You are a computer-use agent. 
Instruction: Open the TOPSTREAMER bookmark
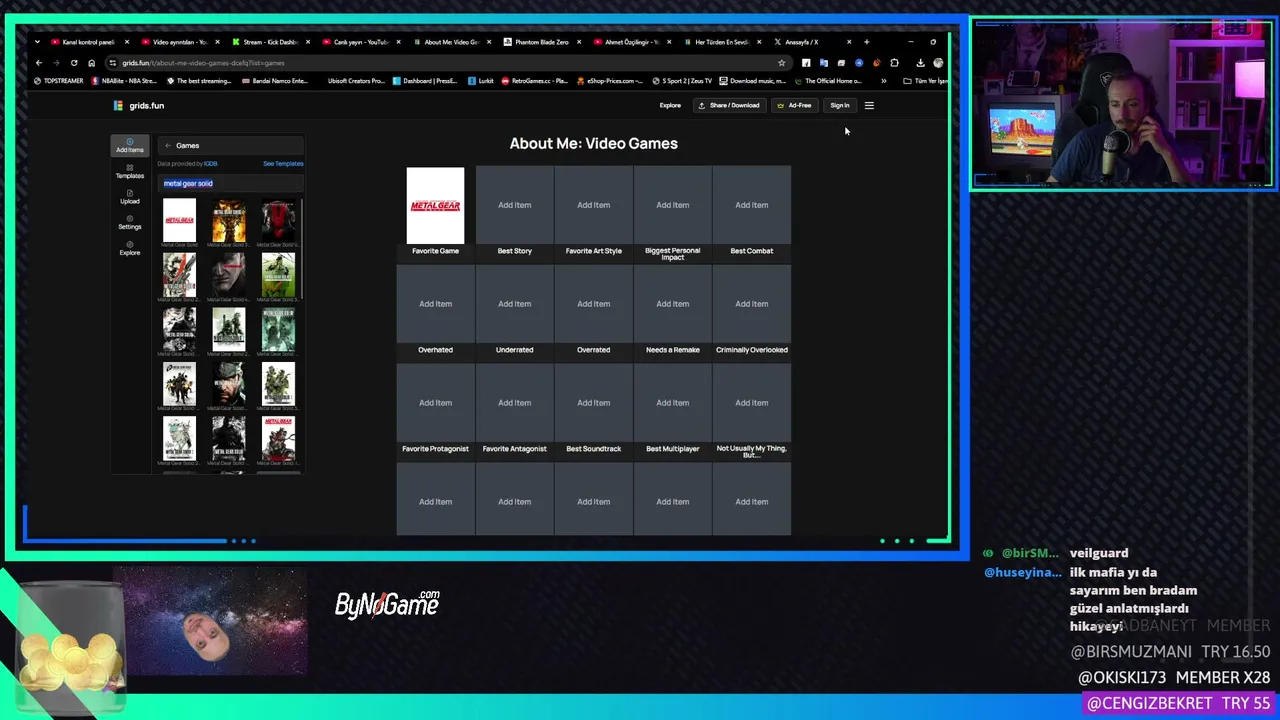pos(59,81)
